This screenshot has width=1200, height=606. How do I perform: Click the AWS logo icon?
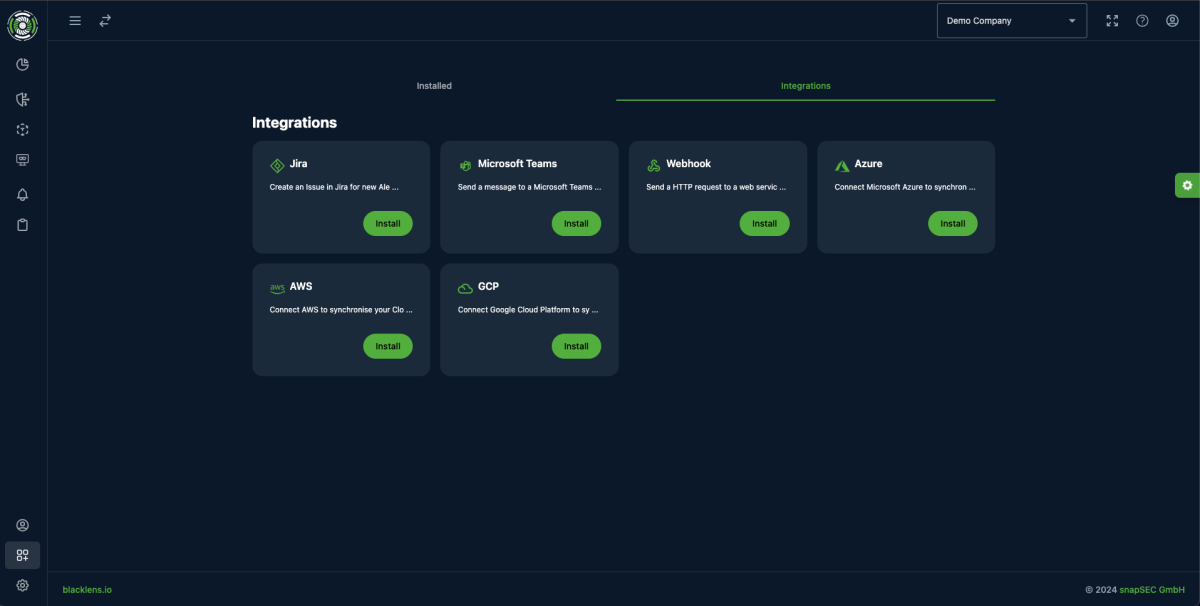click(277, 288)
